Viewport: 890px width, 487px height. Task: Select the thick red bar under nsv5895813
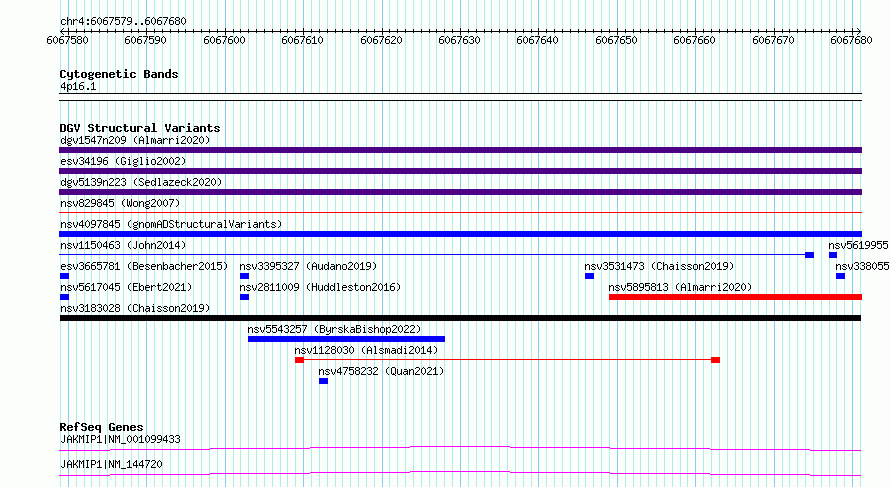tap(736, 297)
